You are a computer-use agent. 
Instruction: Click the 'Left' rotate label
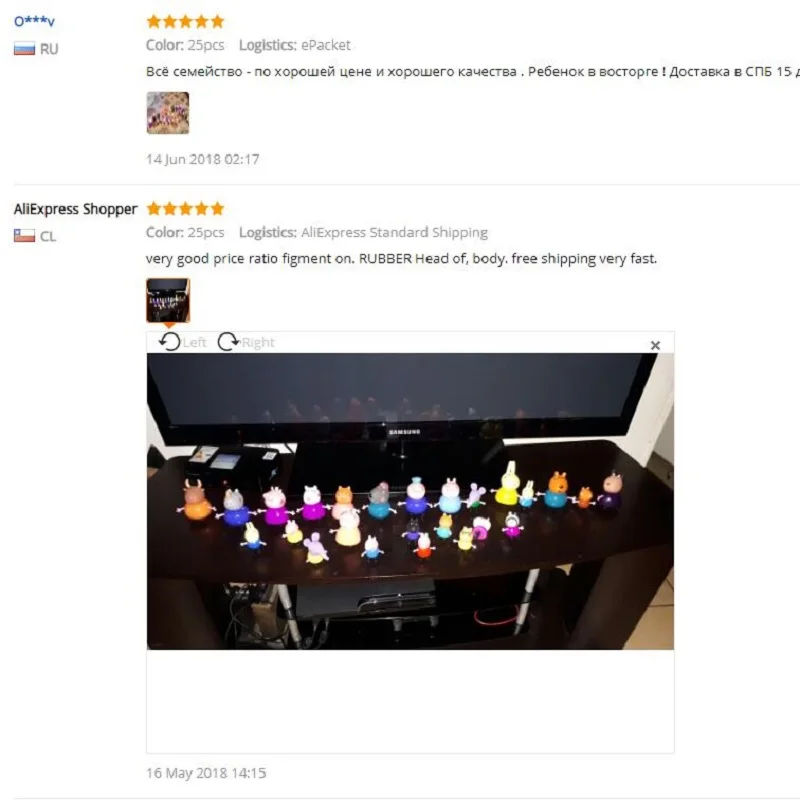(195, 342)
